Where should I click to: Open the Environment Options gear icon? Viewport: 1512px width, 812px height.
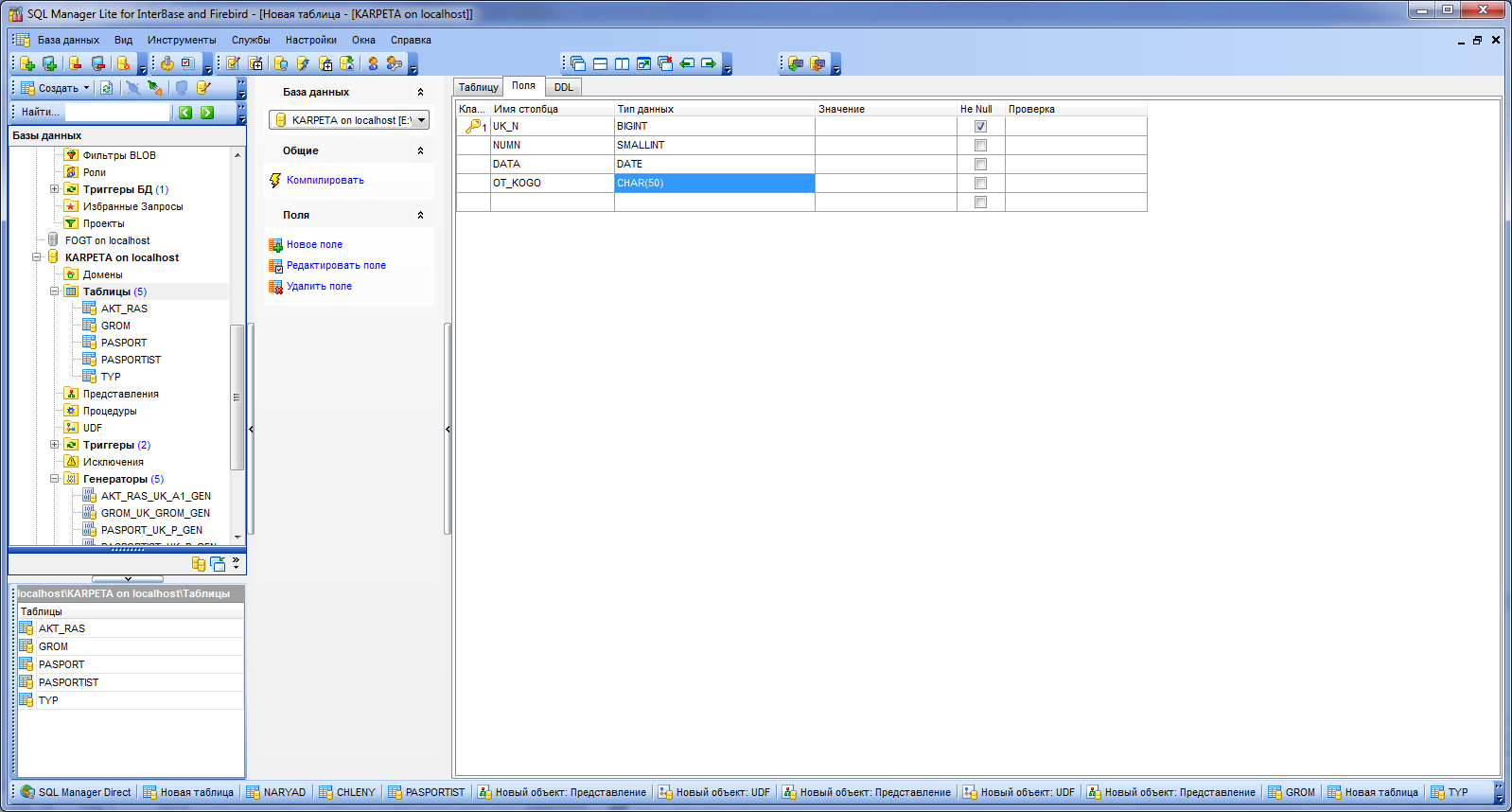click(167, 63)
